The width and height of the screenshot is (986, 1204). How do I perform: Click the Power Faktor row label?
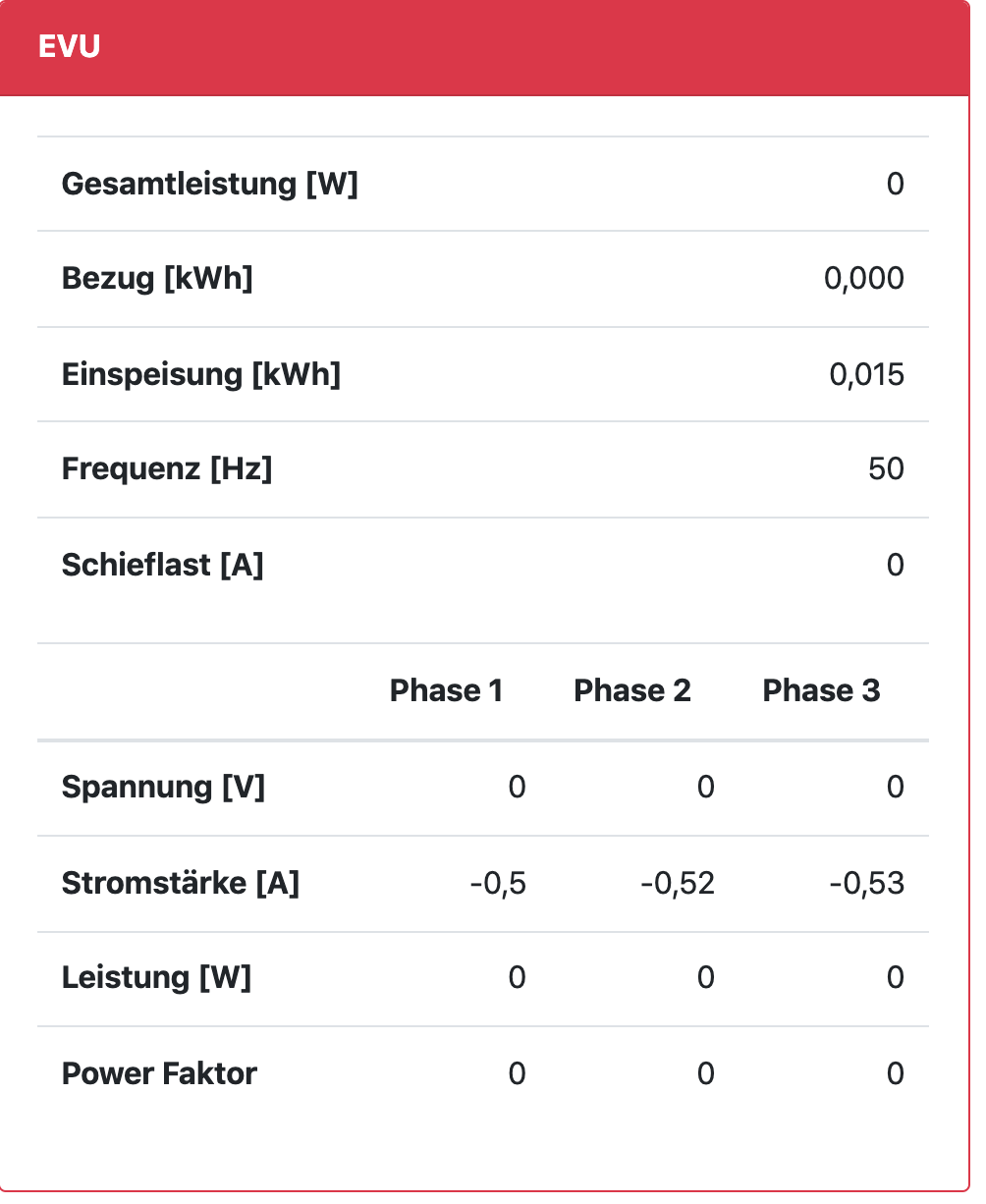pos(159,1073)
